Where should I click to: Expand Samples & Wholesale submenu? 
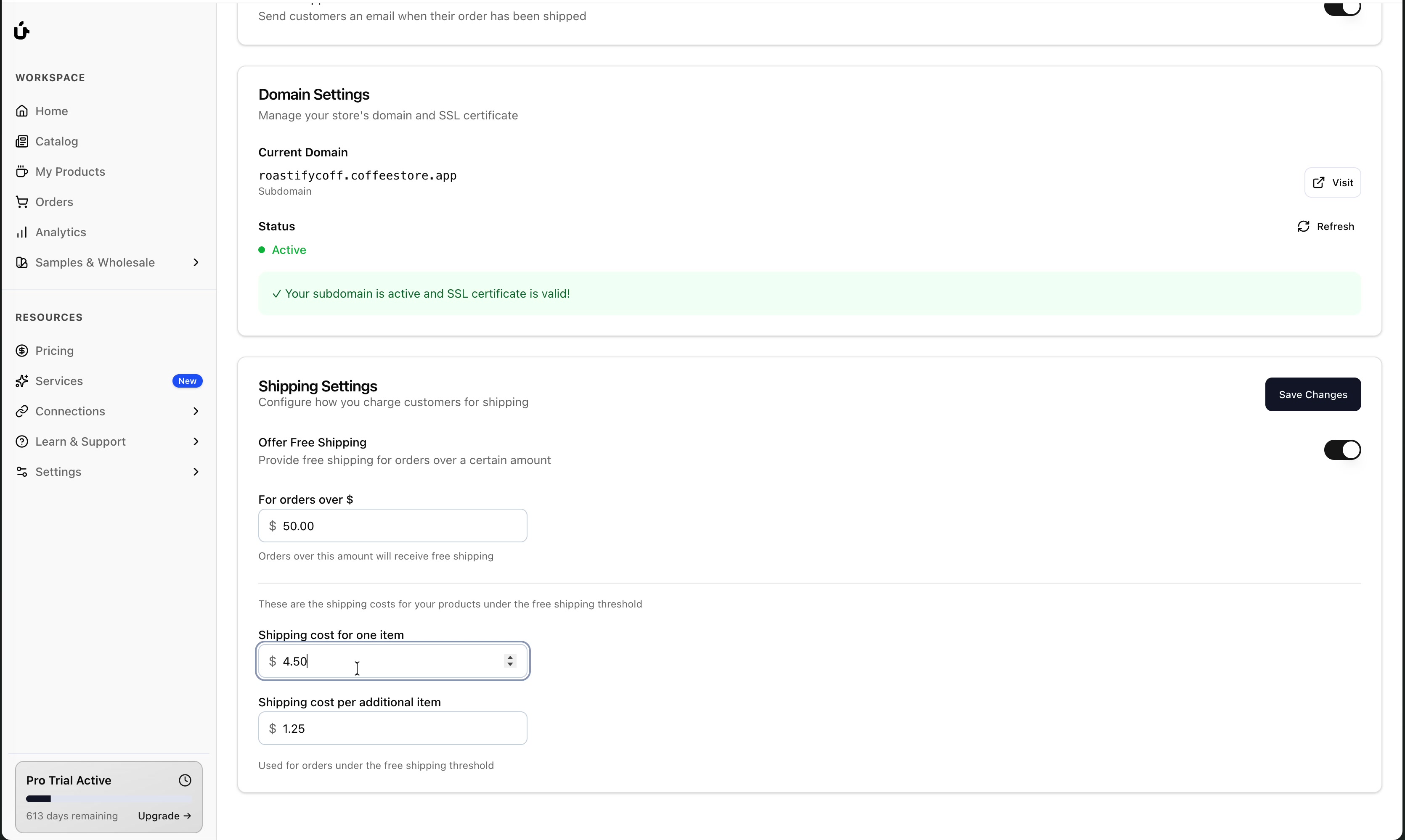click(196, 263)
